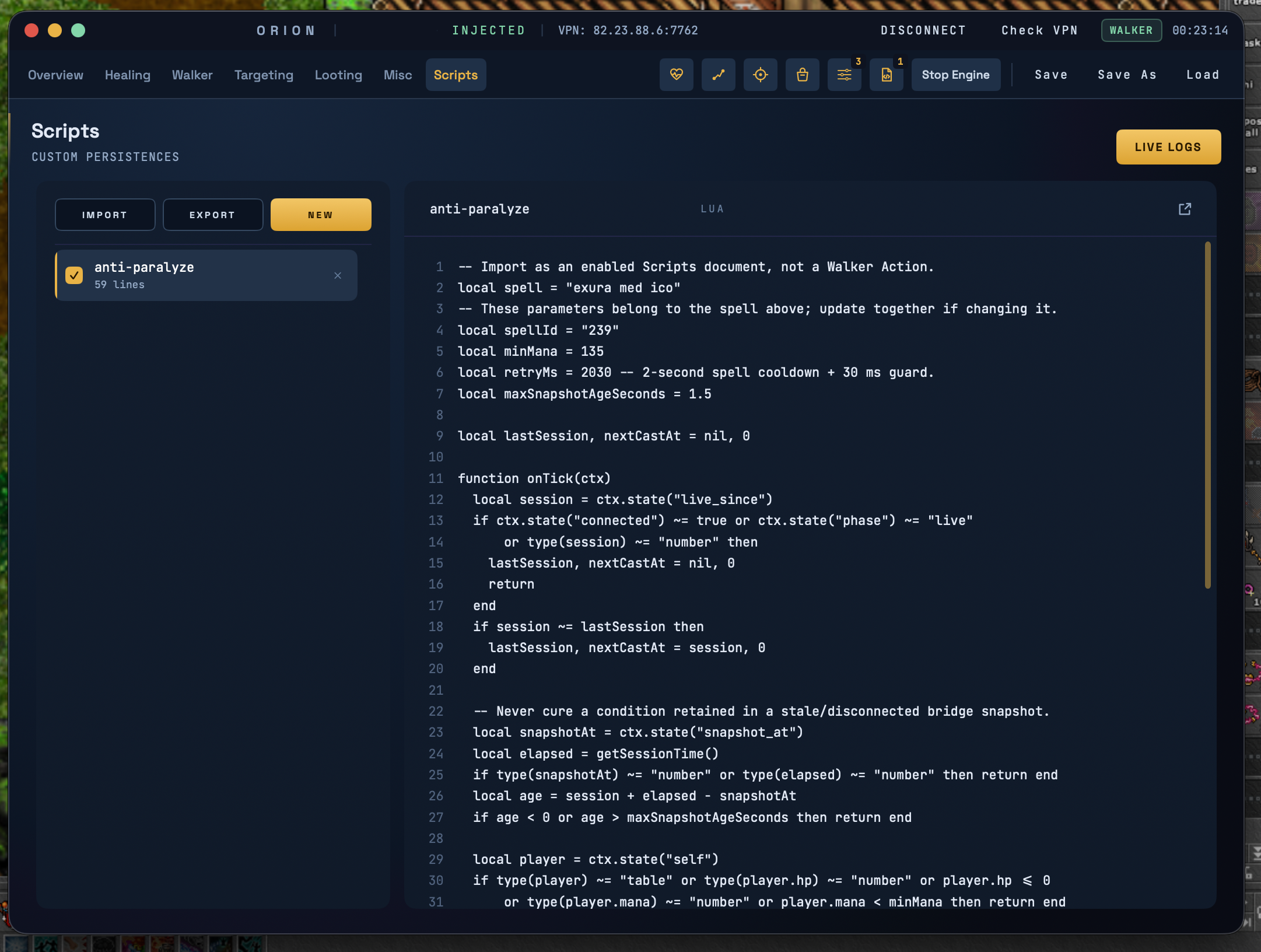Click the Looting bag toolbar icon

tap(802, 75)
